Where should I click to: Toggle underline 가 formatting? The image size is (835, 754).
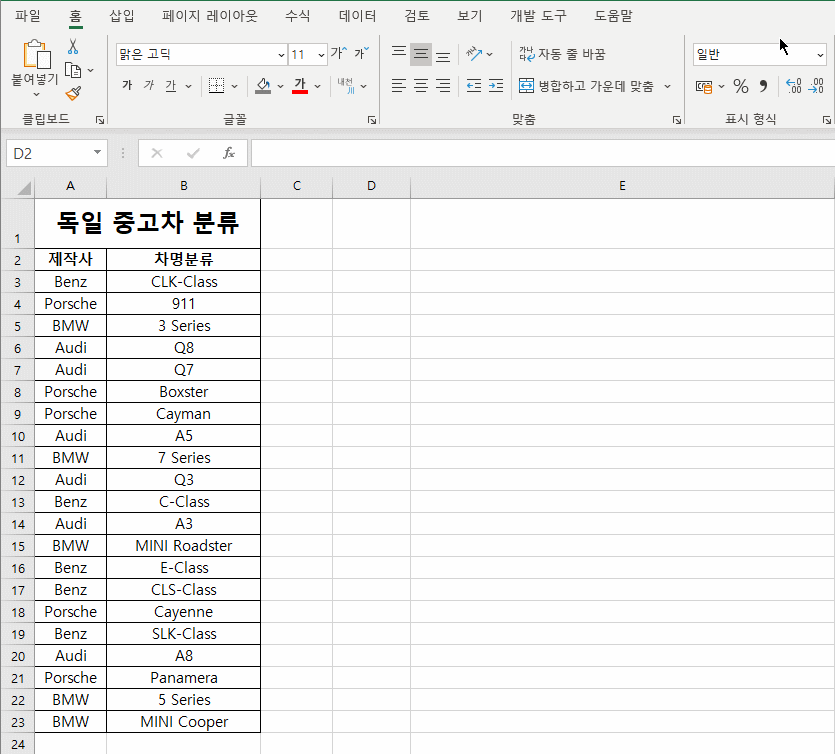[170, 85]
